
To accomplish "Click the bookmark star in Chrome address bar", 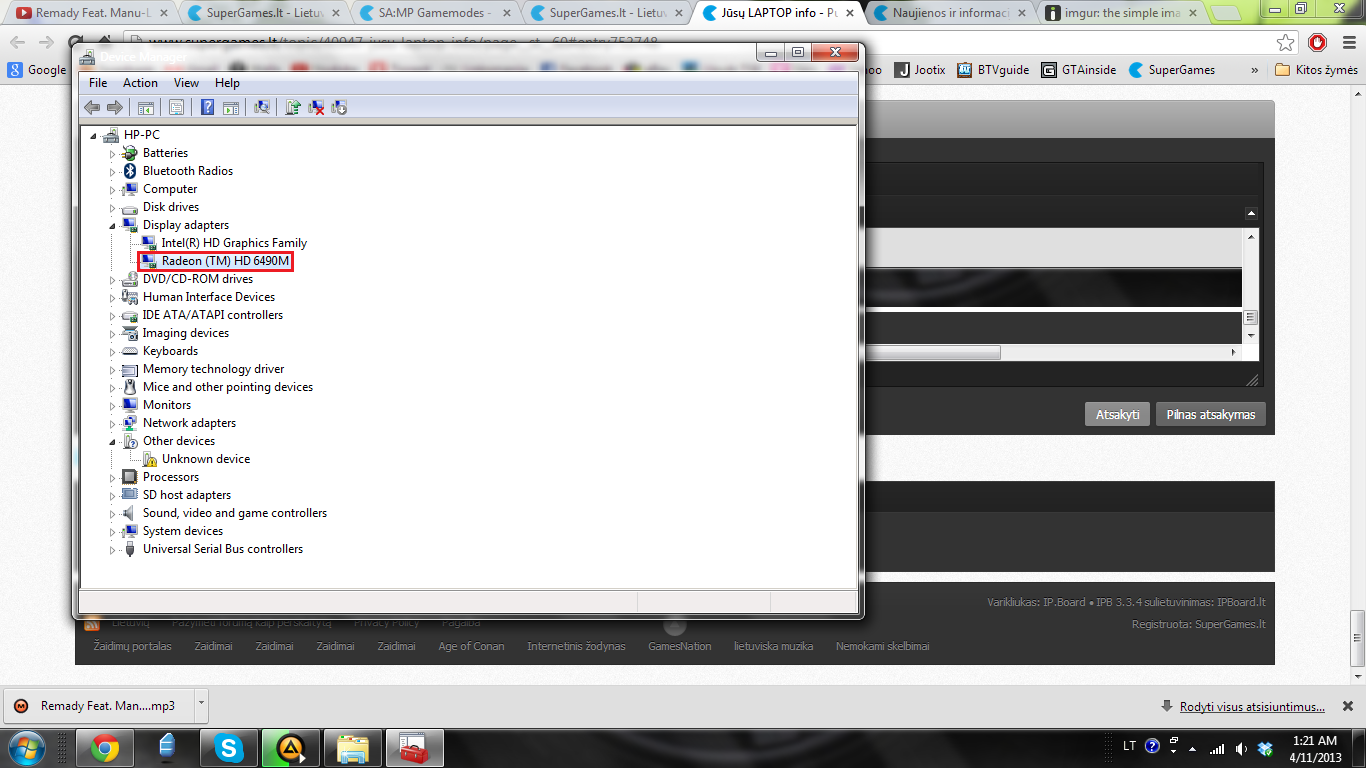I will point(1286,43).
